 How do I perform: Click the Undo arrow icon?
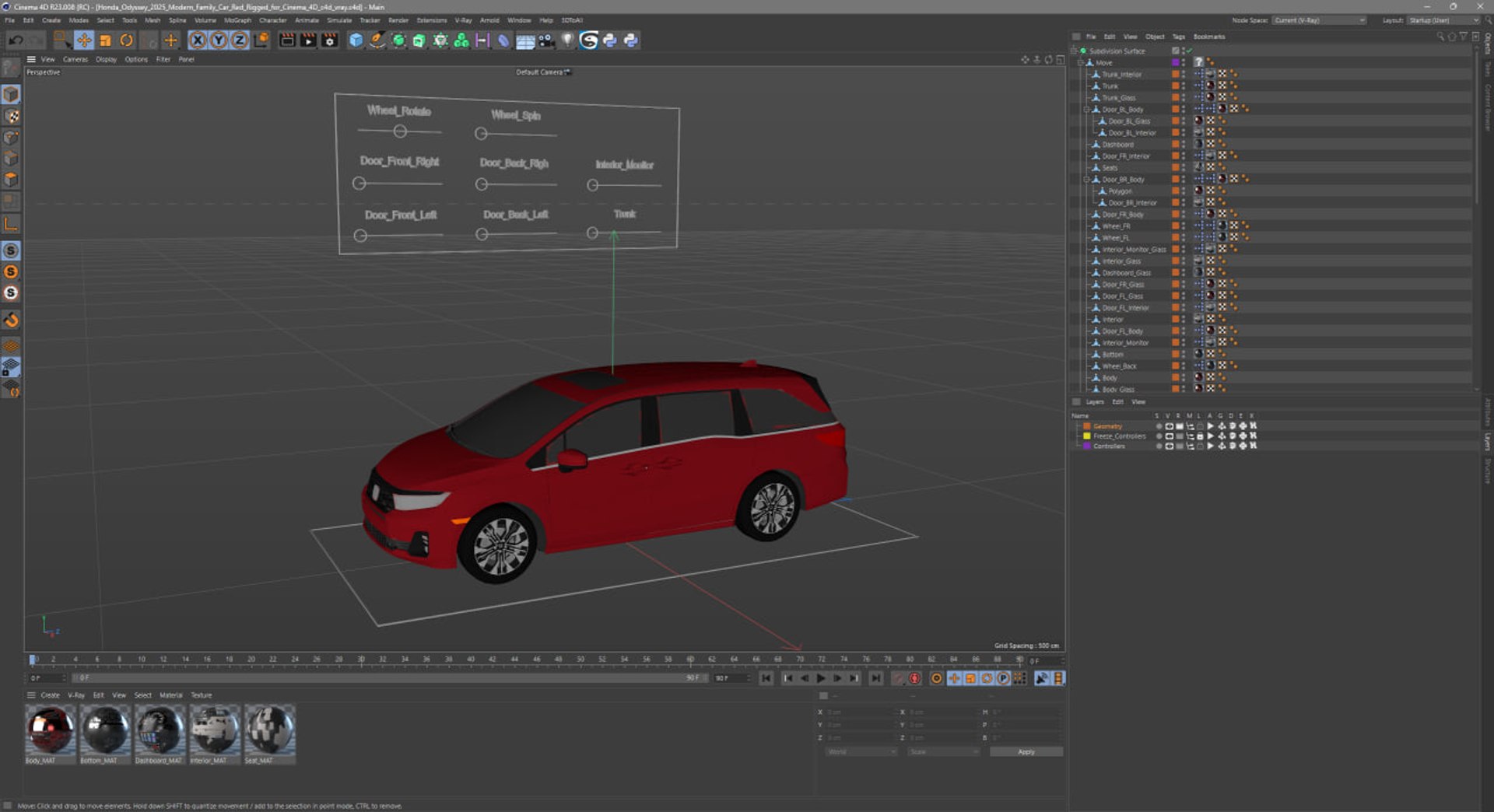click(16, 40)
